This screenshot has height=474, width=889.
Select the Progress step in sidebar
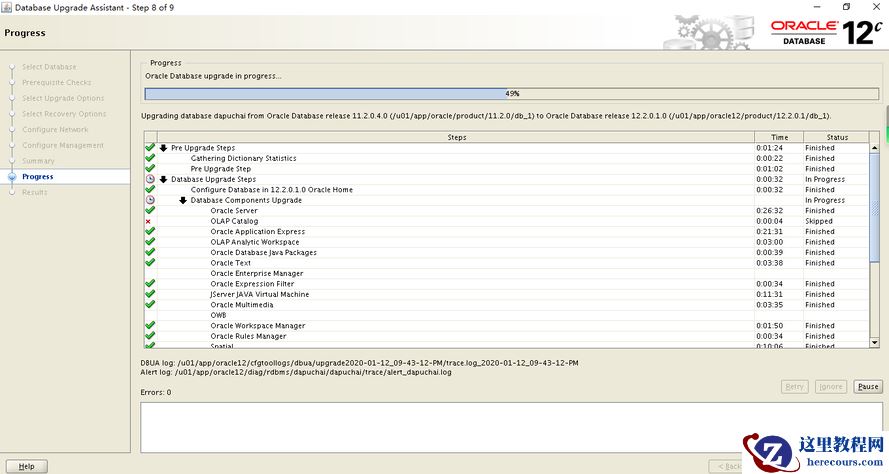click(x=37, y=176)
